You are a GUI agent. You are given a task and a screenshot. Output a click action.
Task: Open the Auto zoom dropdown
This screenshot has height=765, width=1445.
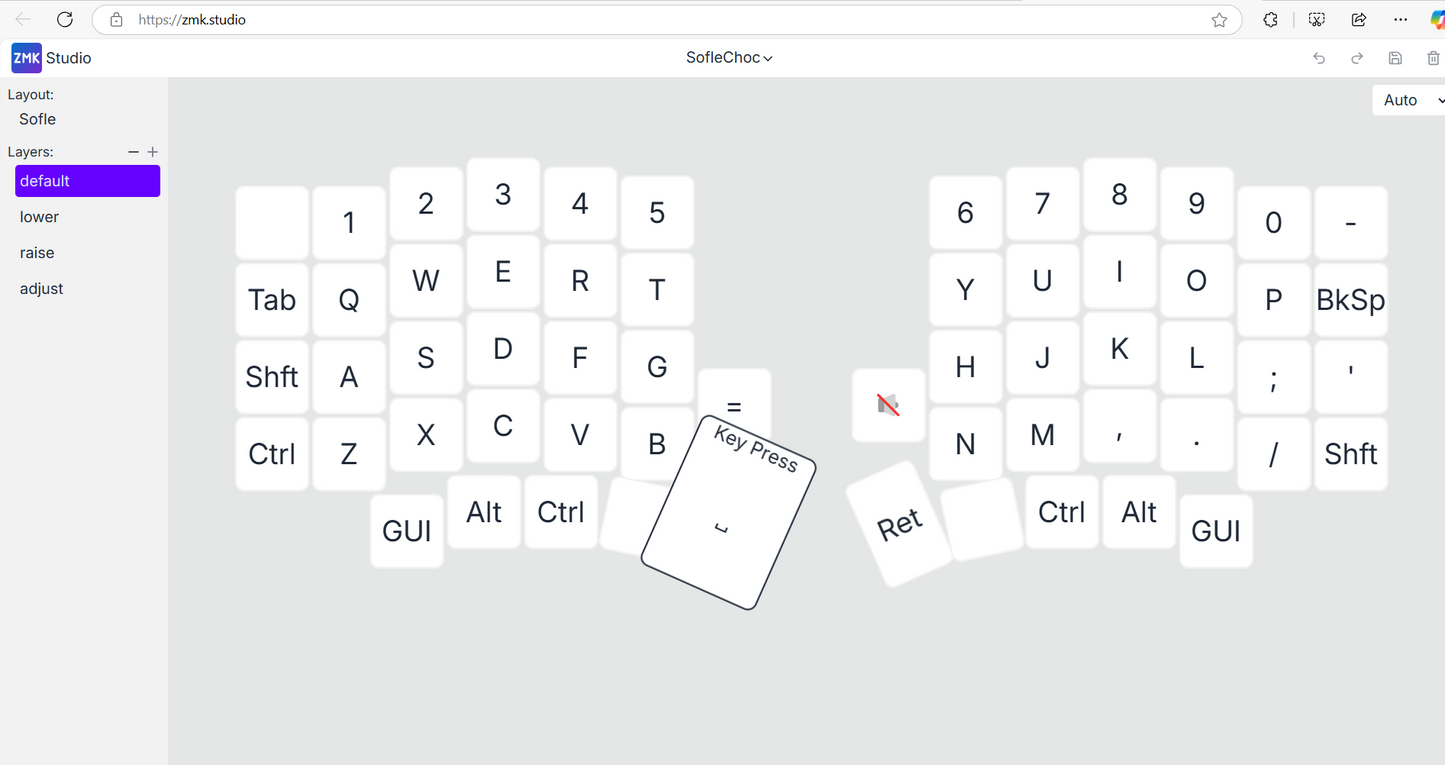point(1410,100)
